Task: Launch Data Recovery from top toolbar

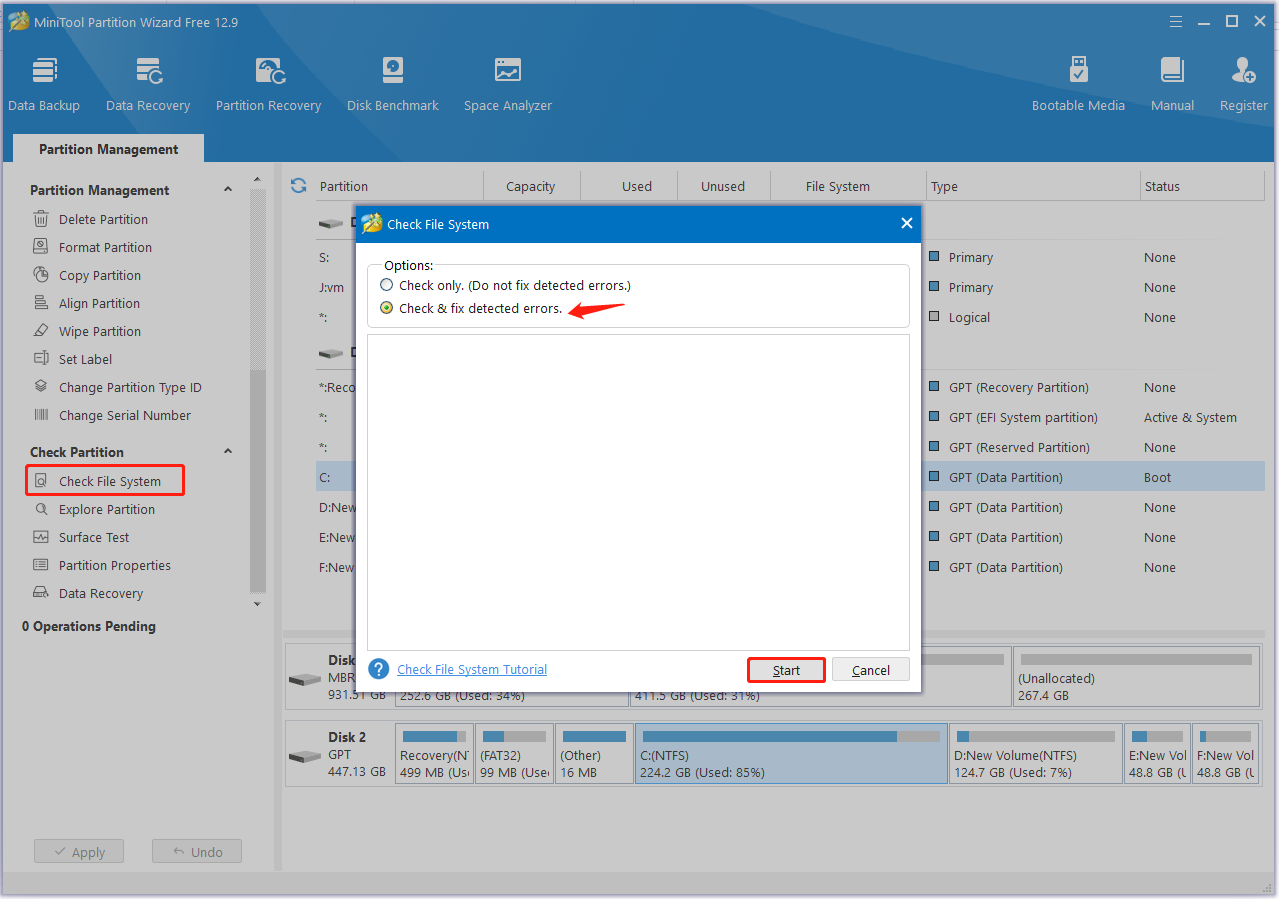Action: (148, 85)
